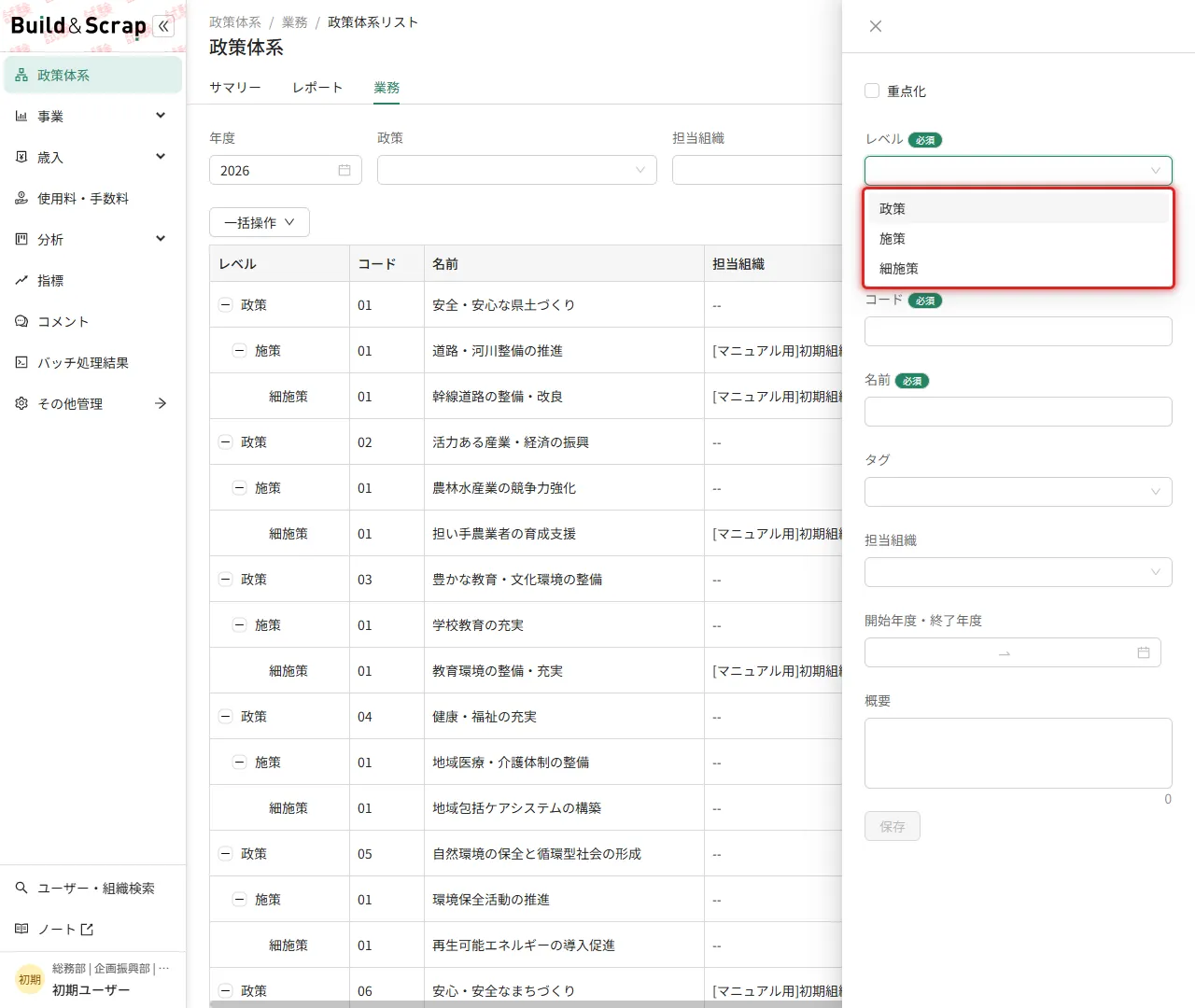Collapse 施策 row 学校教育の充実
This screenshot has height=1008, width=1195.
pos(239,625)
